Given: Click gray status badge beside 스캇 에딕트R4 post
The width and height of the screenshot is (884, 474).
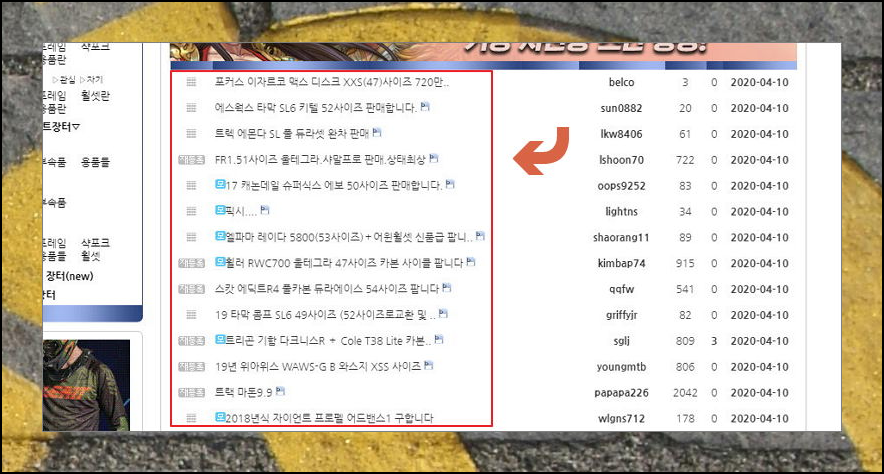Looking at the screenshot, I should point(191,289).
